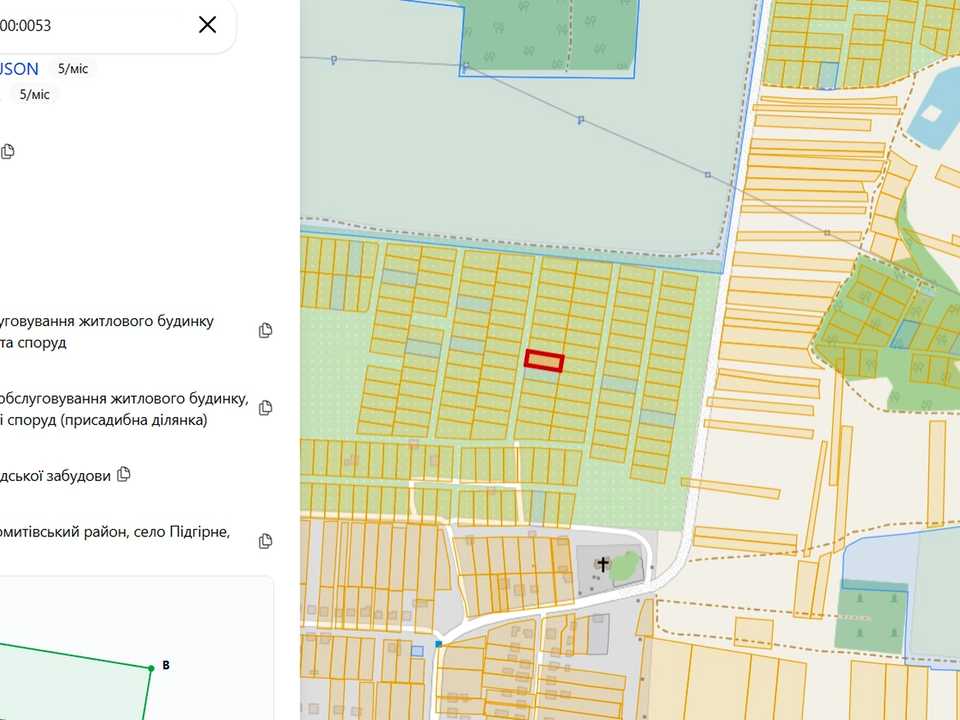This screenshot has height=720, width=960.
Task: Copy the 'село Підгірне' address
Action: [x=265, y=541]
